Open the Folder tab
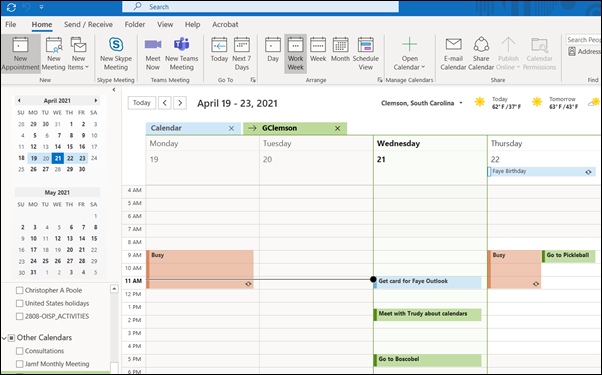 click(x=135, y=24)
